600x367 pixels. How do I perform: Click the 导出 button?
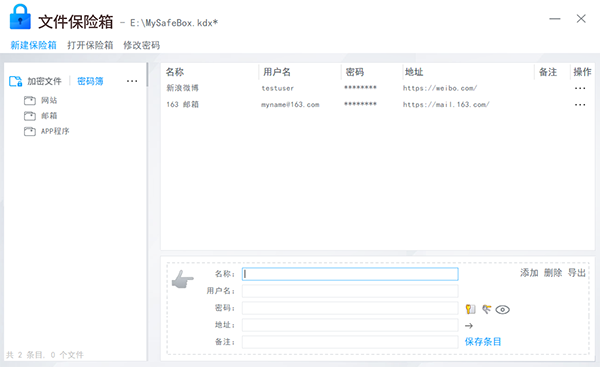click(x=577, y=273)
